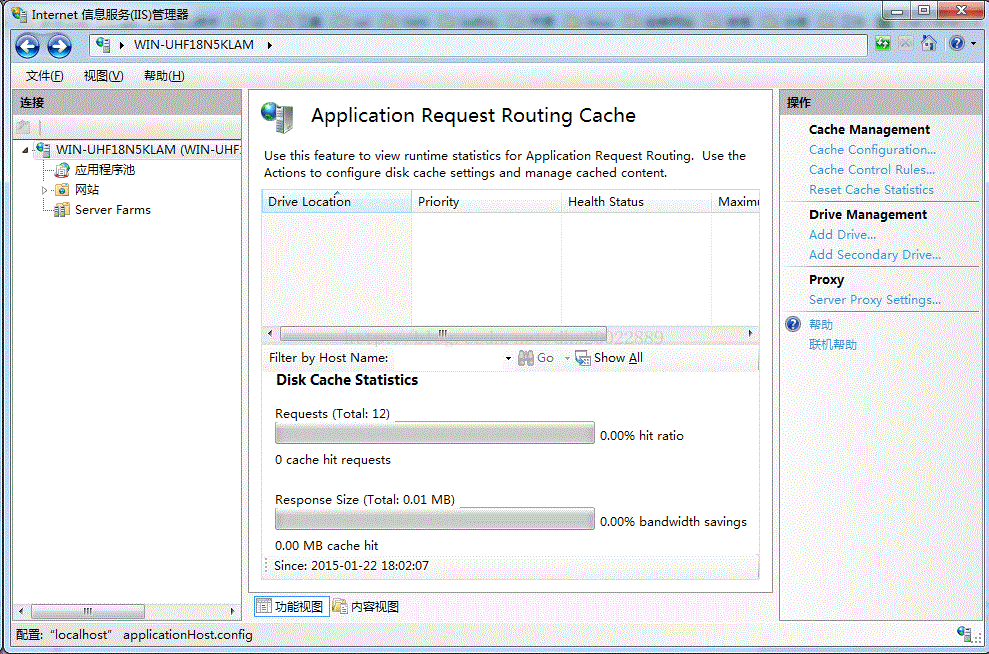Open Cache Control Rules... action

[872, 170]
